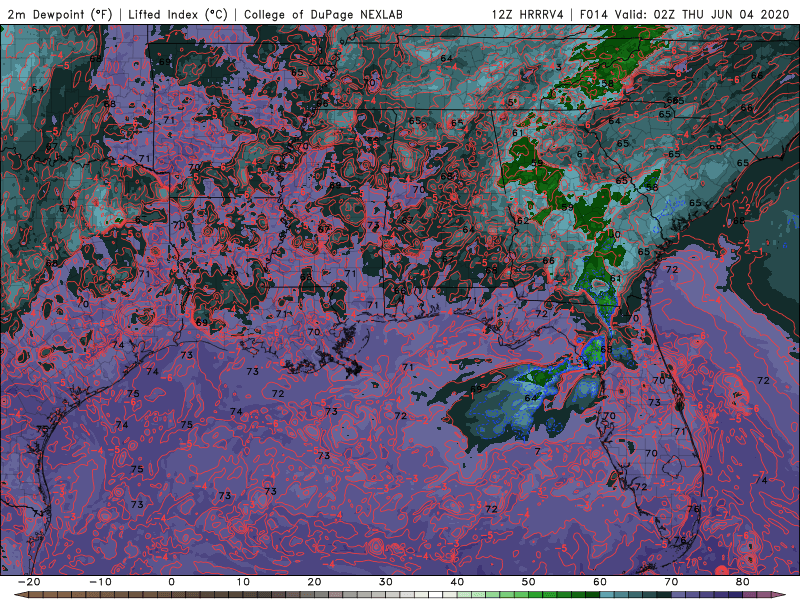Click the 70 label on the color scale

pos(671,582)
